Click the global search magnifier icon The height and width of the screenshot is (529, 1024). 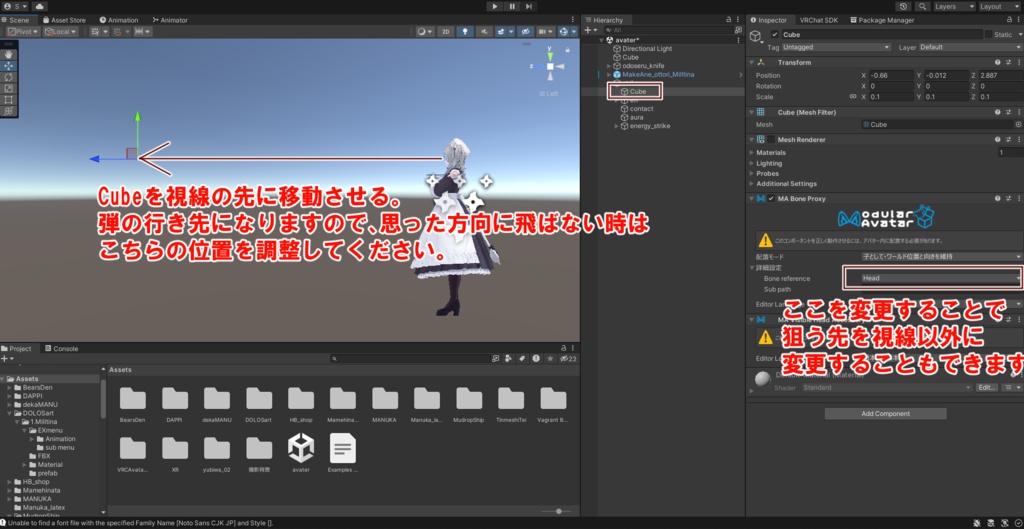[922, 6]
